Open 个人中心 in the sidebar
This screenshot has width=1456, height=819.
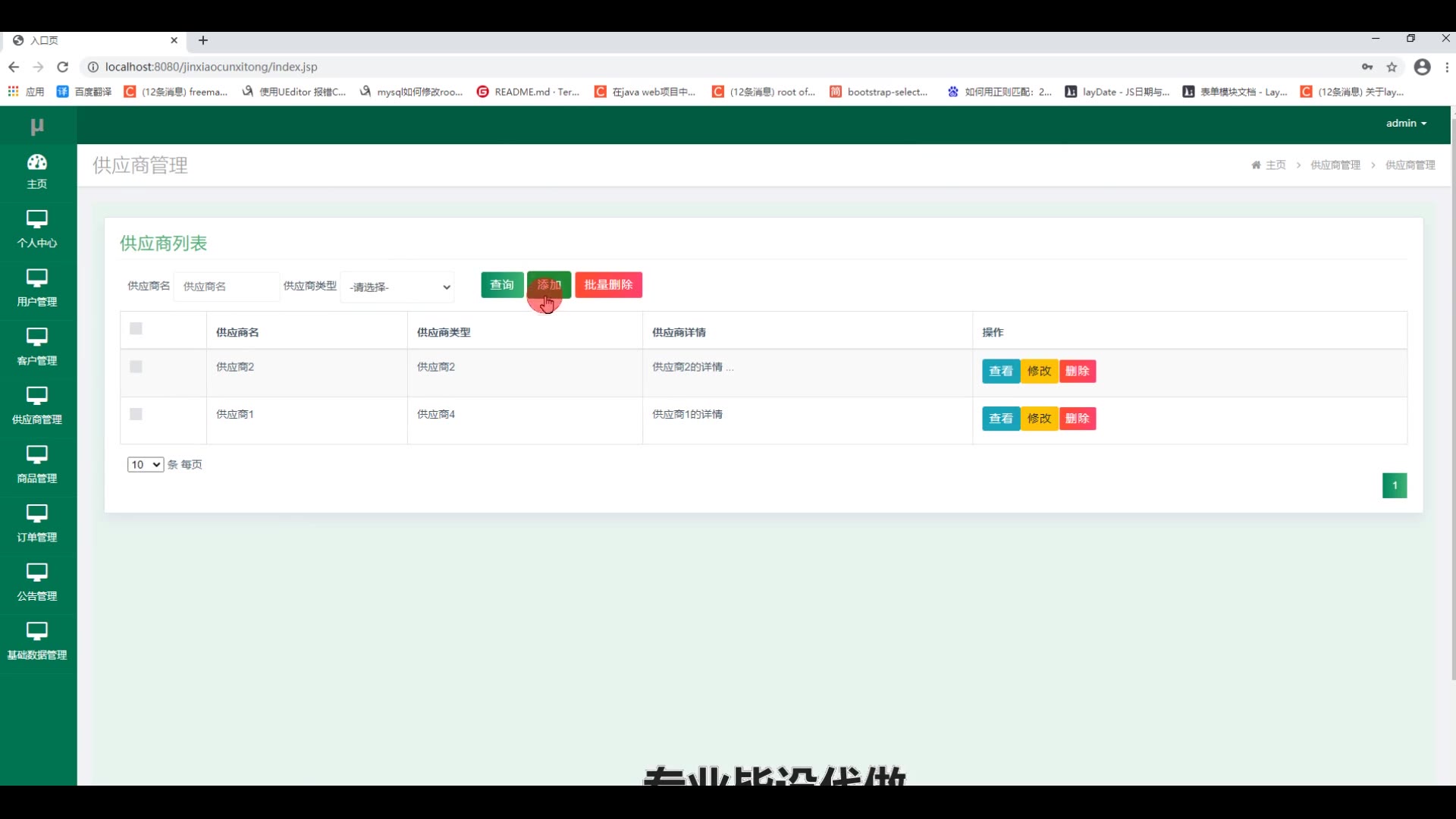coord(37,229)
